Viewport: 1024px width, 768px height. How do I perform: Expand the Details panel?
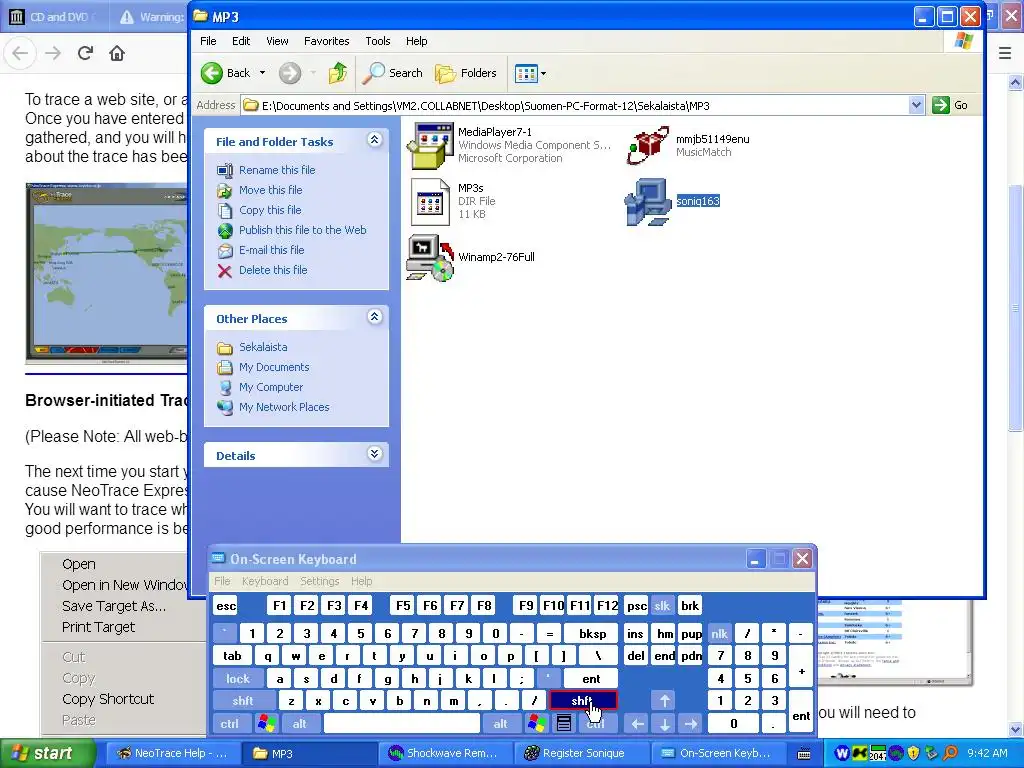click(x=374, y=454)
